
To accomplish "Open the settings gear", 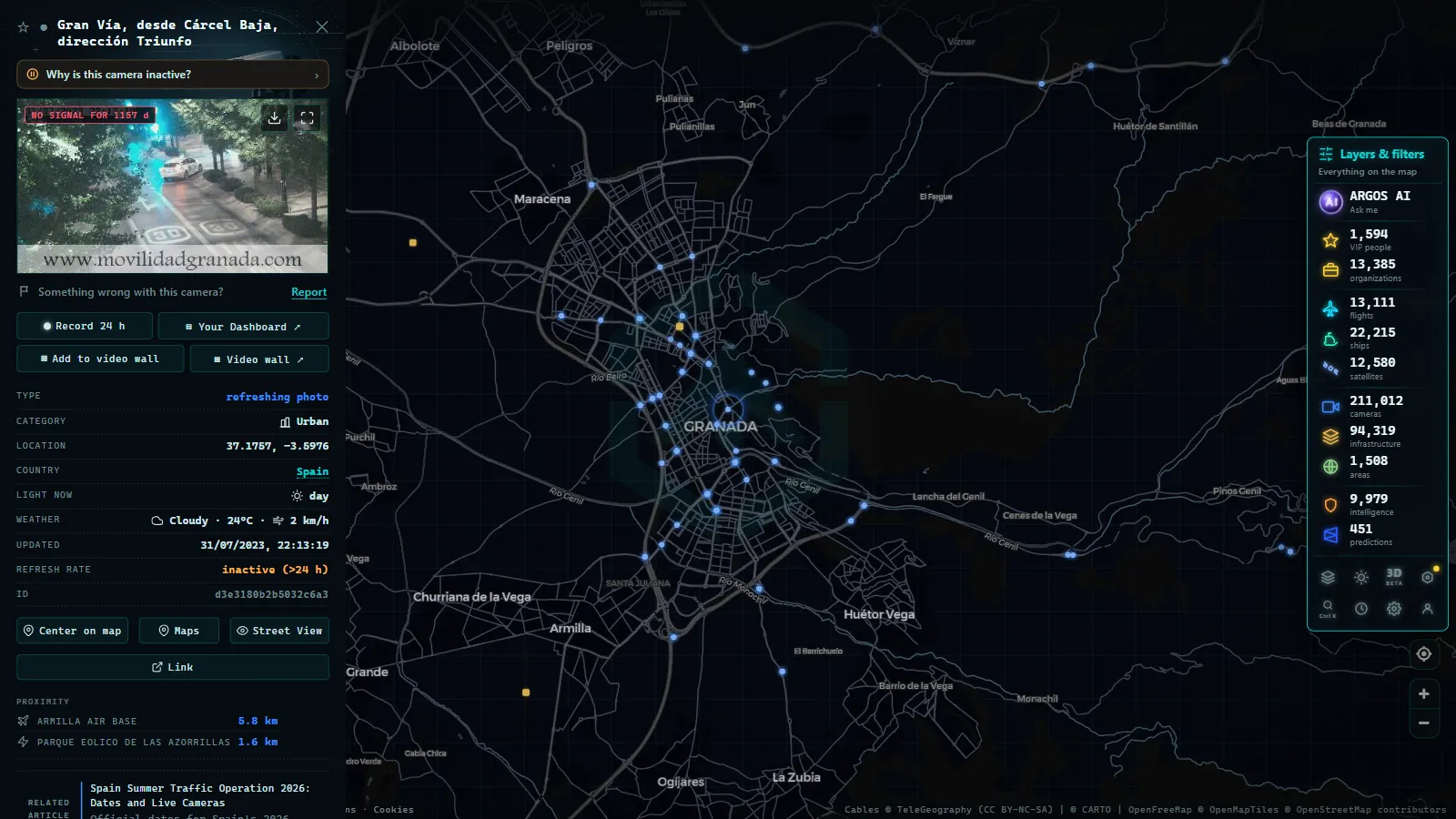I will tap(1394, 609).
